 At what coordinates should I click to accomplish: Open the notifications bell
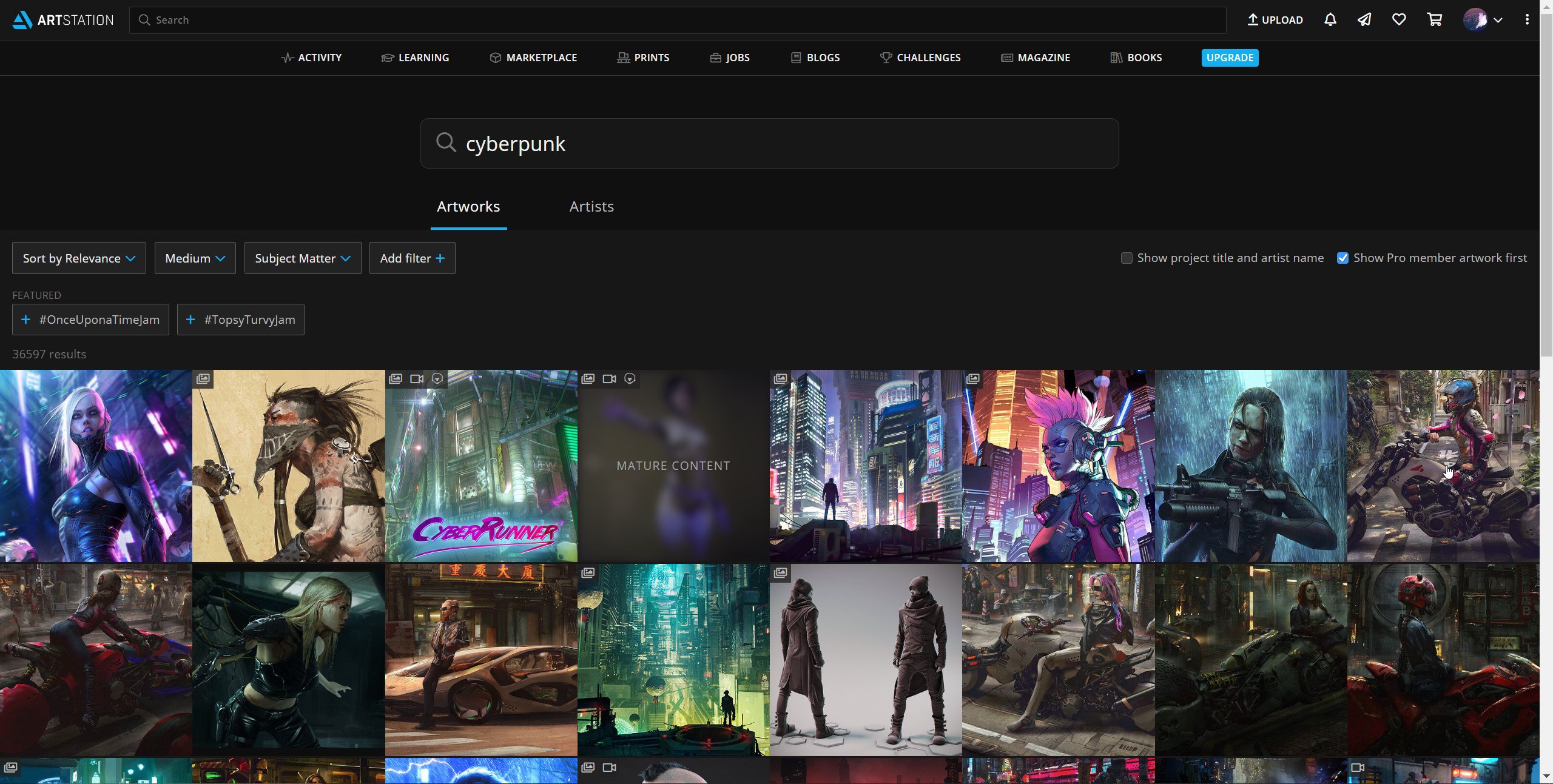[x=1330, y=20]
